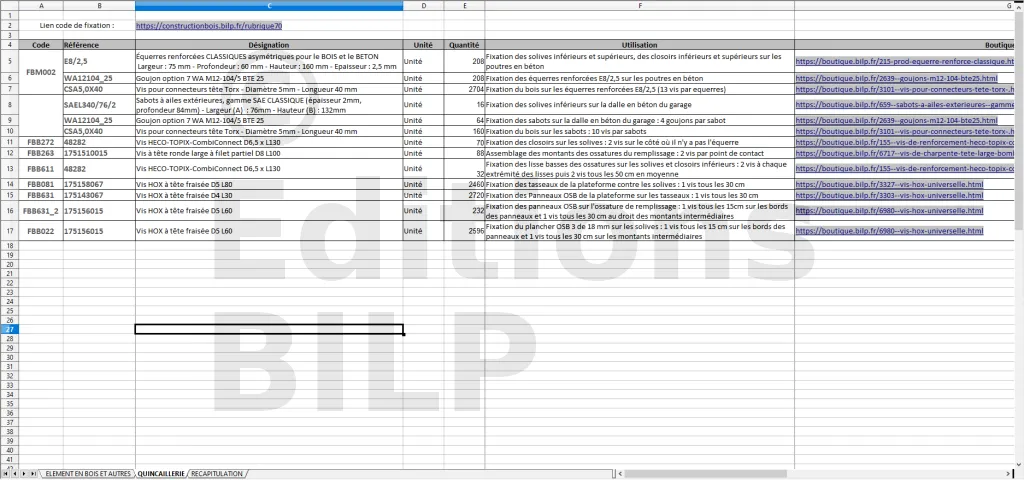Select column C header

coord(269,6)
